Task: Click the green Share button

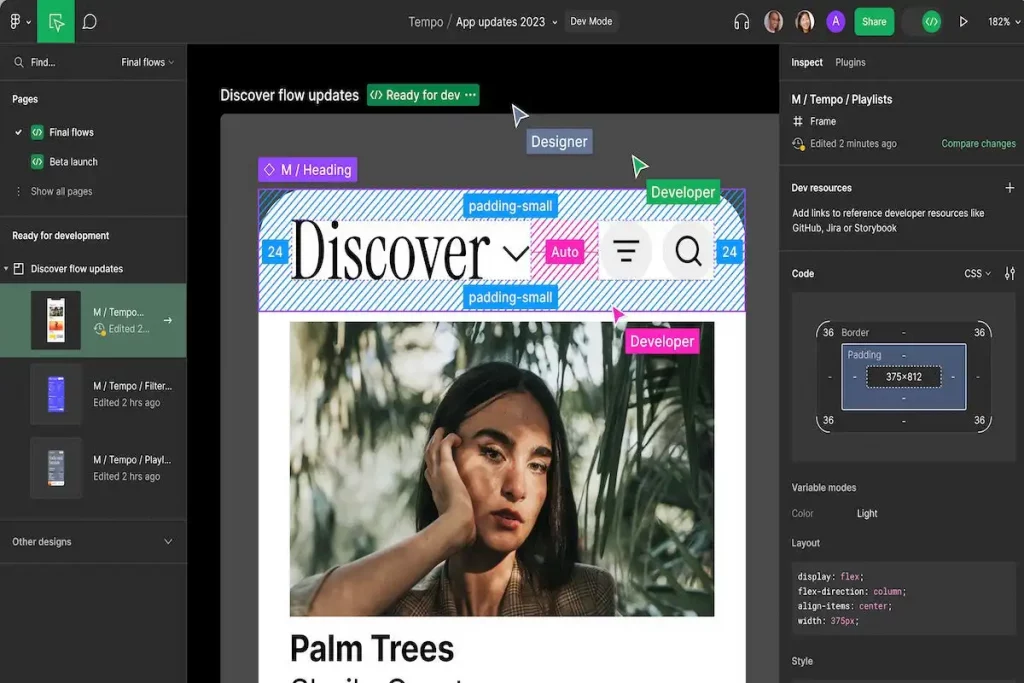Action: point(874,22)
